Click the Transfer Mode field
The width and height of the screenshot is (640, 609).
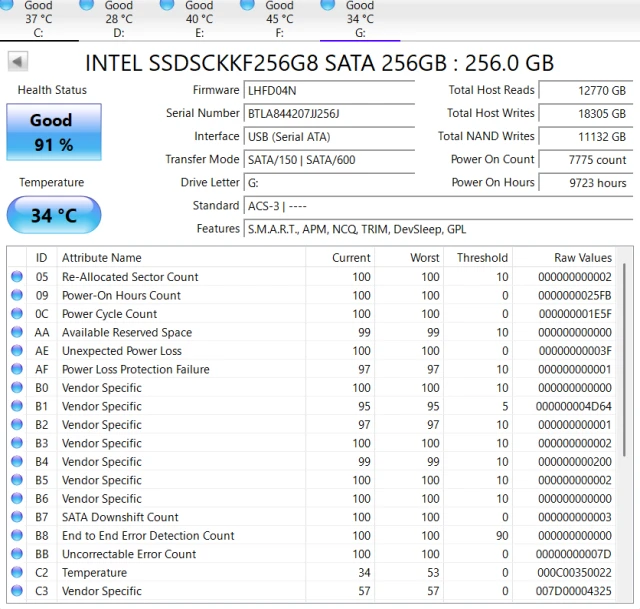coord(329,160)
